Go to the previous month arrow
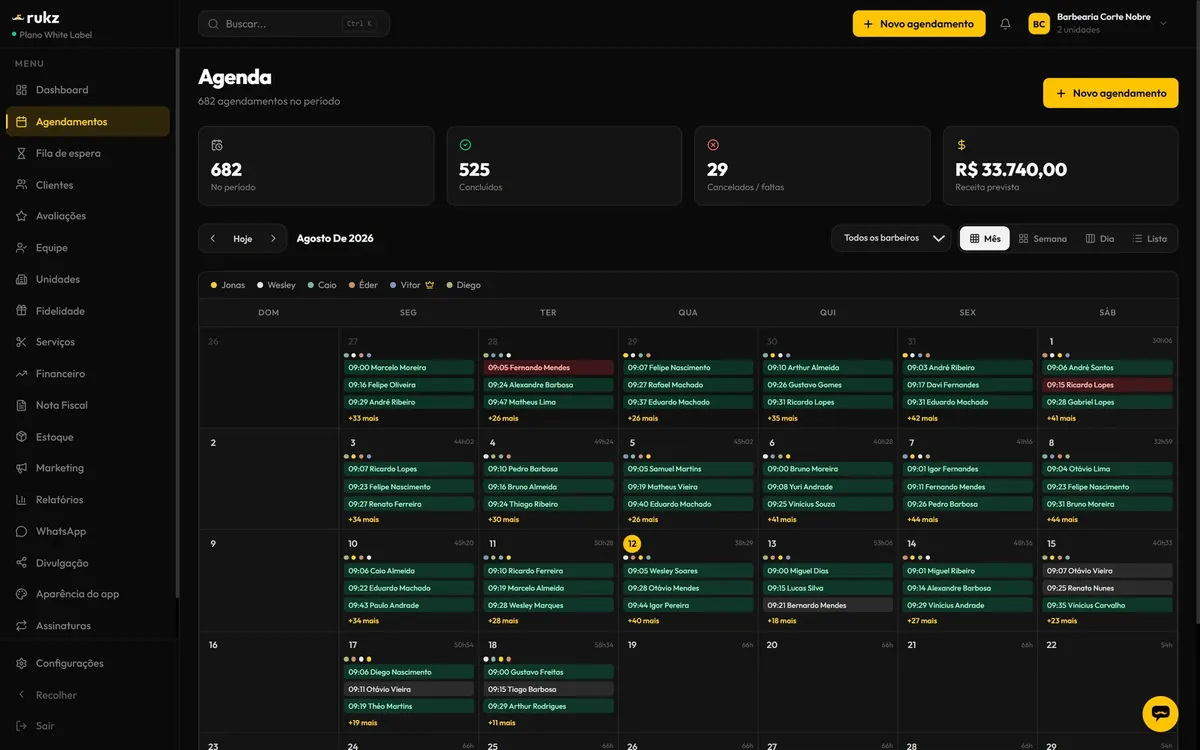The width and height of the screenshot is (1200, 750). (213, 239)
